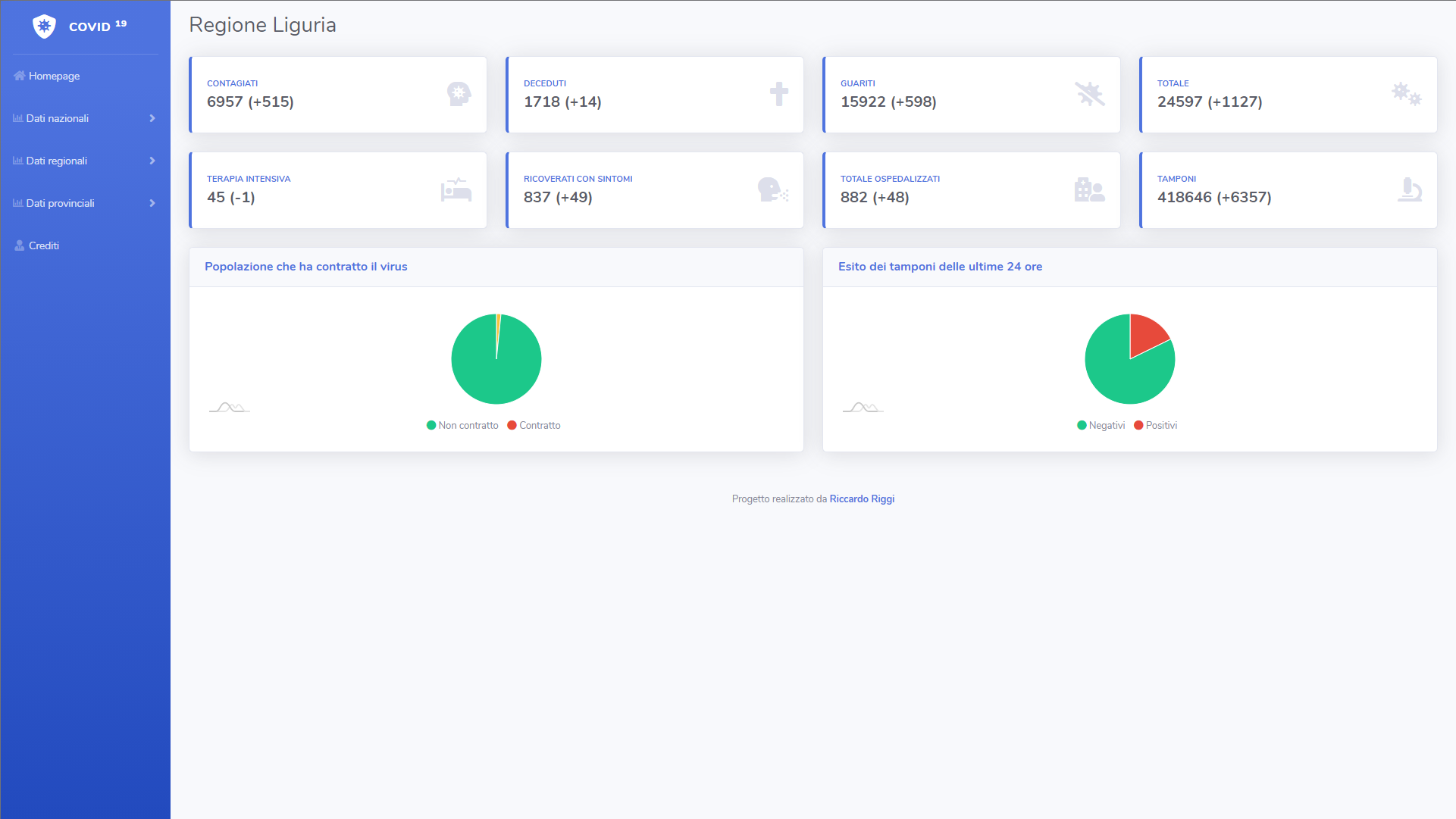Viewport: 1456px width, 819px height.
Task: Click the hospital bed icon in Terapia Intensiva
Action: pos(456,189)
